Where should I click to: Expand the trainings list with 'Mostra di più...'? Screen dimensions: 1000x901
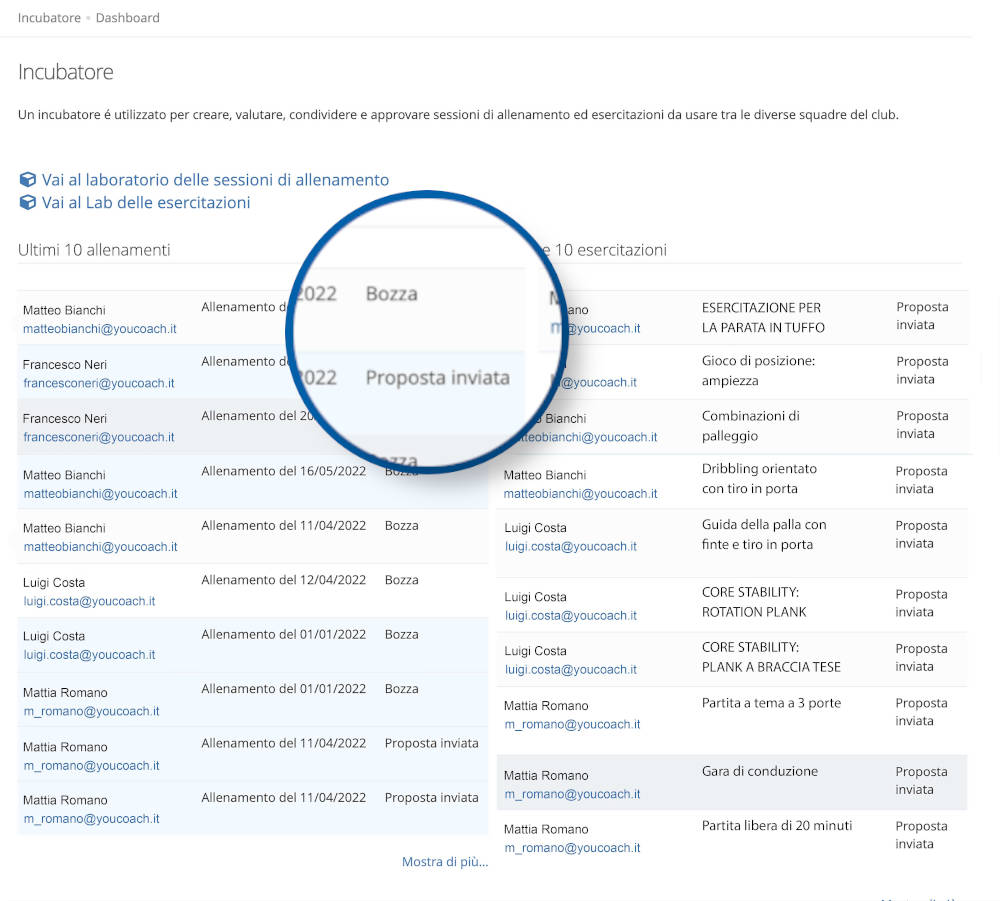coord(445,861)
